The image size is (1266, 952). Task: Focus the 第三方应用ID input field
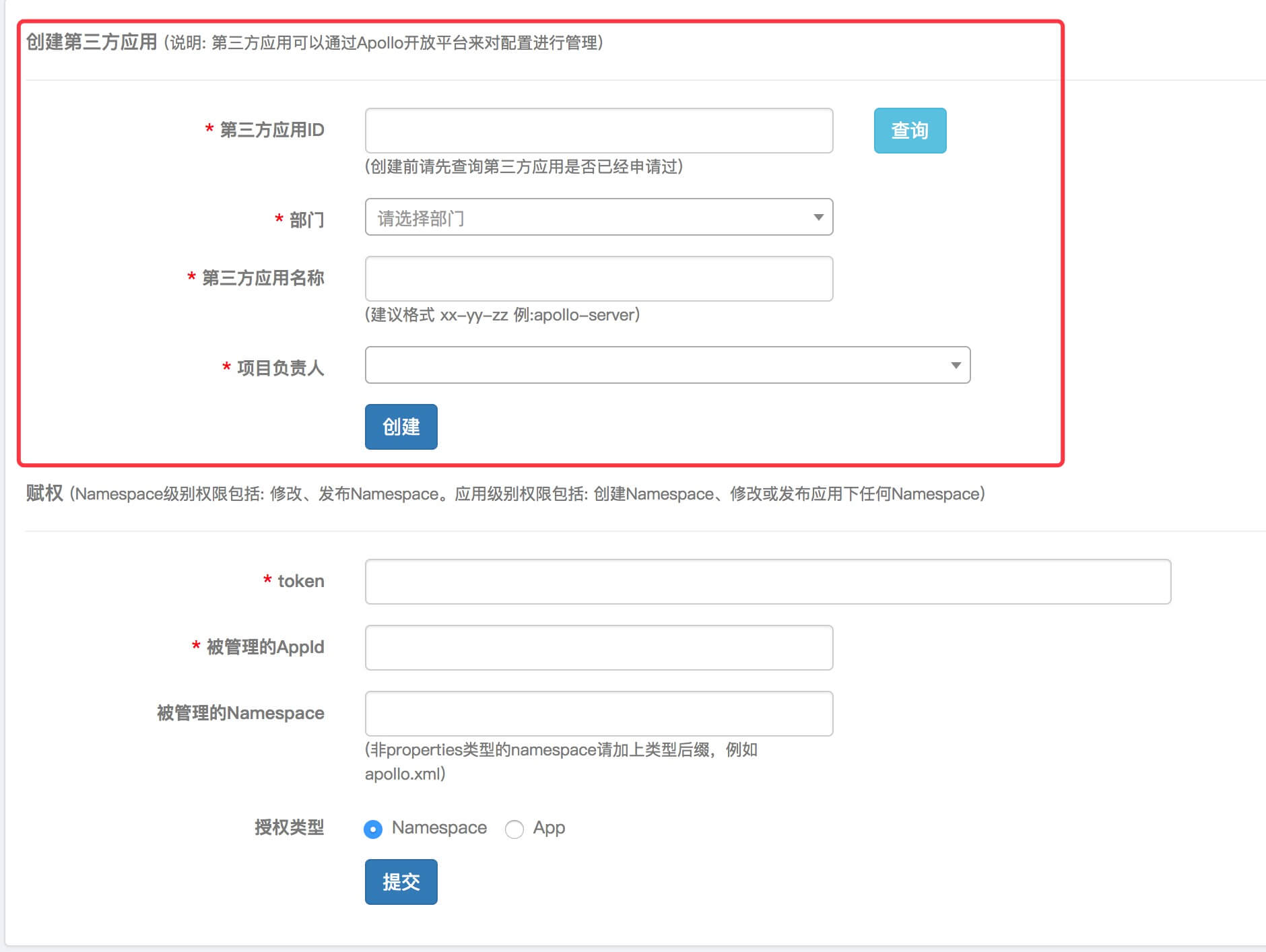point(599,131)
